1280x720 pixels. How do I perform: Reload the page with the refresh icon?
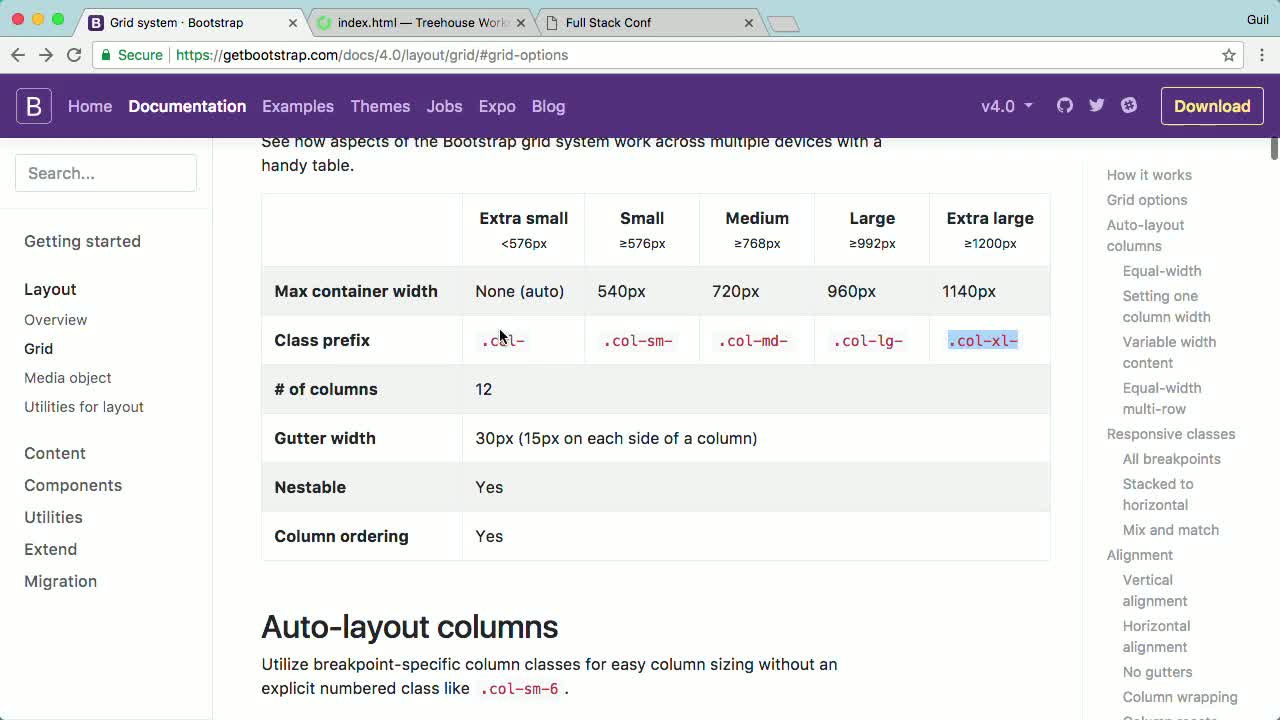73,55
